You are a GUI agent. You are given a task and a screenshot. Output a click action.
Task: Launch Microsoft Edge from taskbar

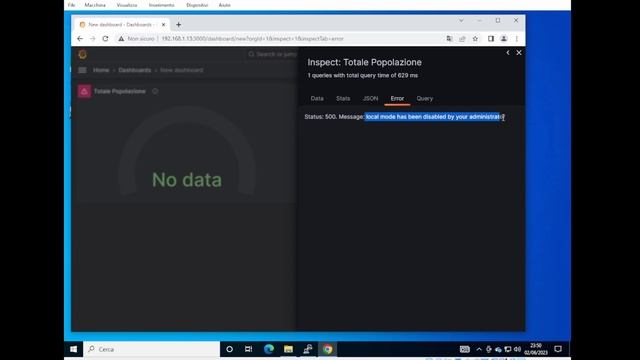269,349
